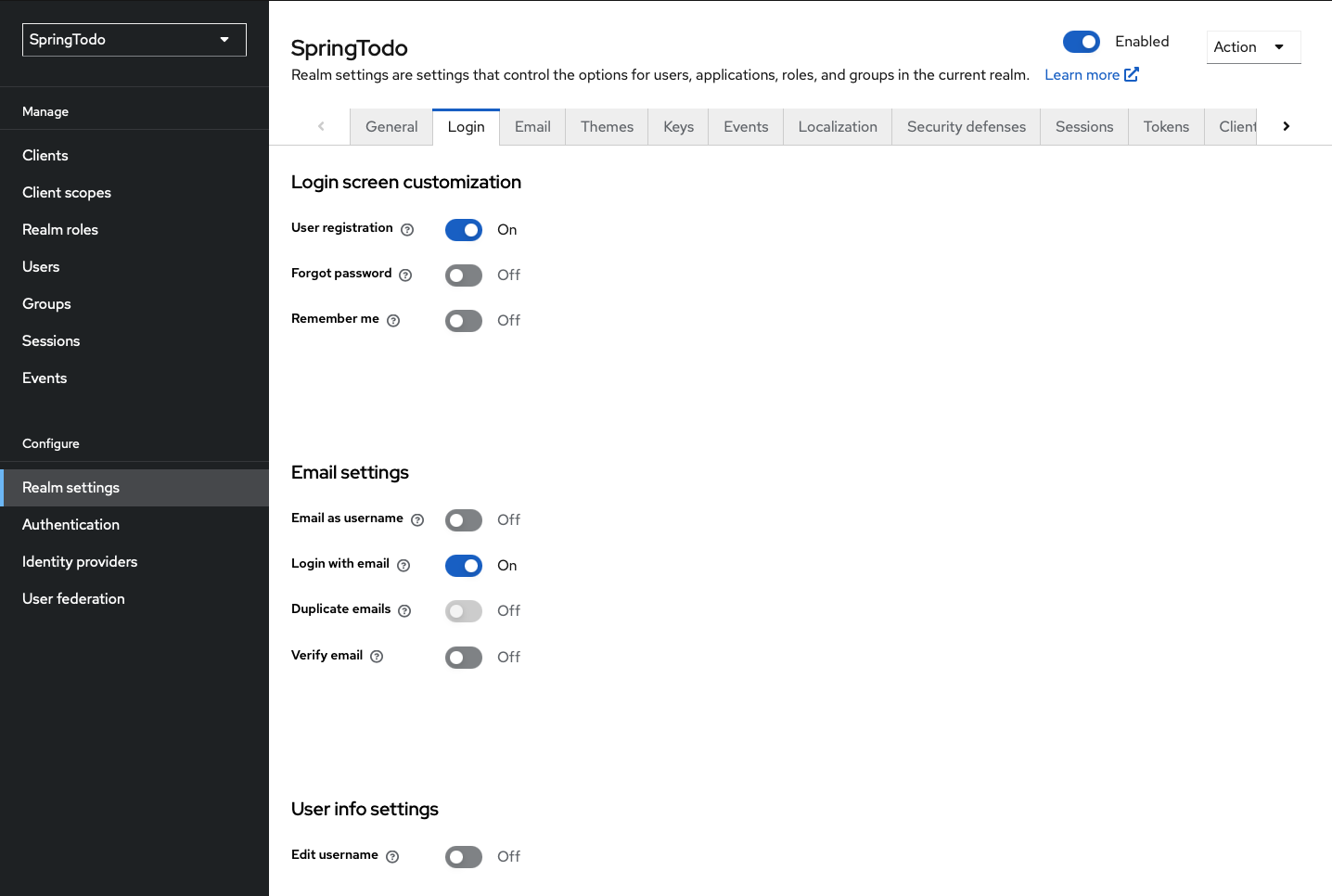Open the Learn more link
The width and height of the screenshot is (1332, 896).
click(1091, 75)
